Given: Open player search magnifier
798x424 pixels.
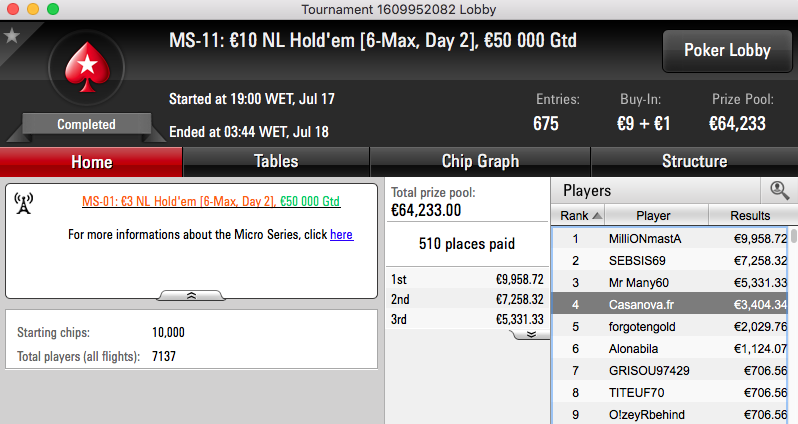Looking at the screenshot, I should (x=779, y=190).
